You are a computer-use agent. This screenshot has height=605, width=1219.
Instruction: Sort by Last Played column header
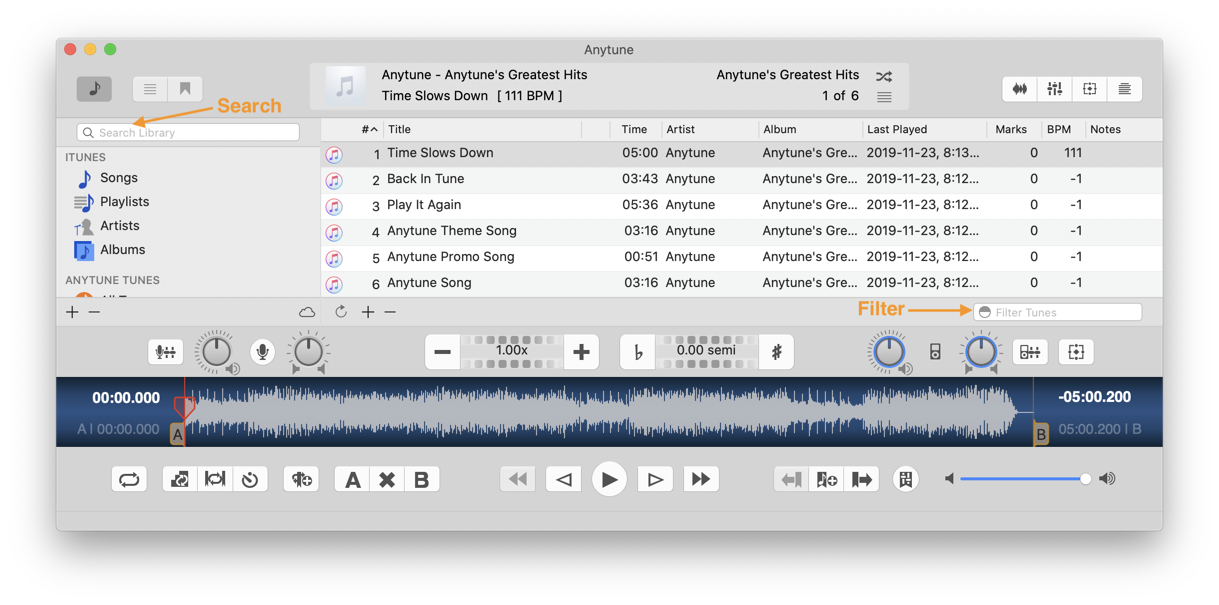pos(897,129)
